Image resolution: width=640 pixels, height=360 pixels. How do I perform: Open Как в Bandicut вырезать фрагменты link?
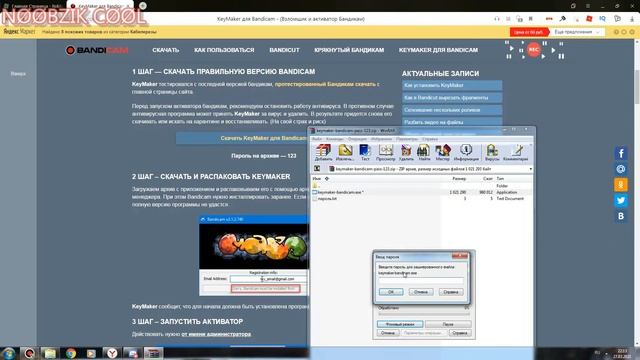coord(452,98)
